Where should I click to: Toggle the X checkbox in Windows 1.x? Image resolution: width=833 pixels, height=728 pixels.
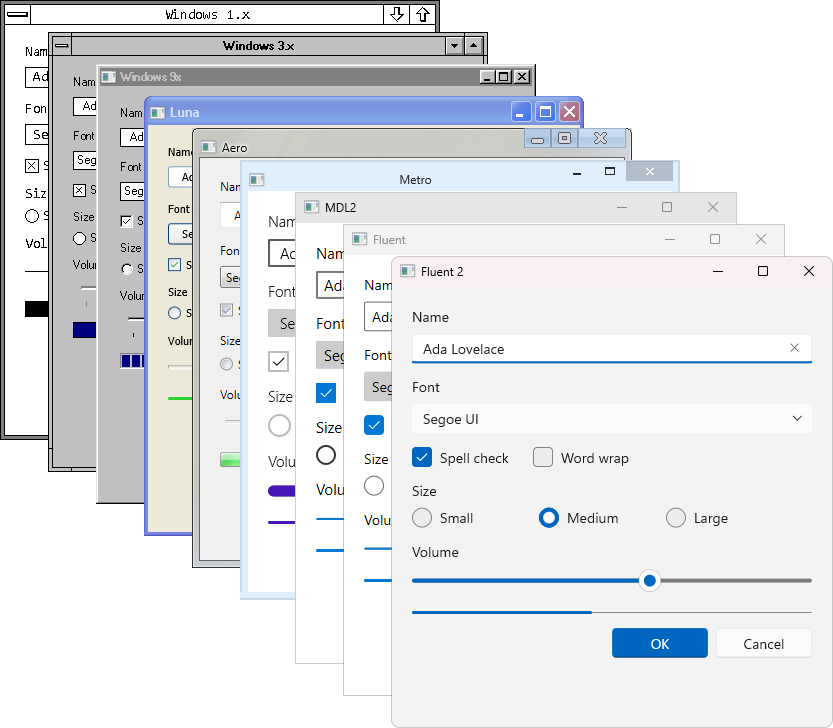[32, 166]
